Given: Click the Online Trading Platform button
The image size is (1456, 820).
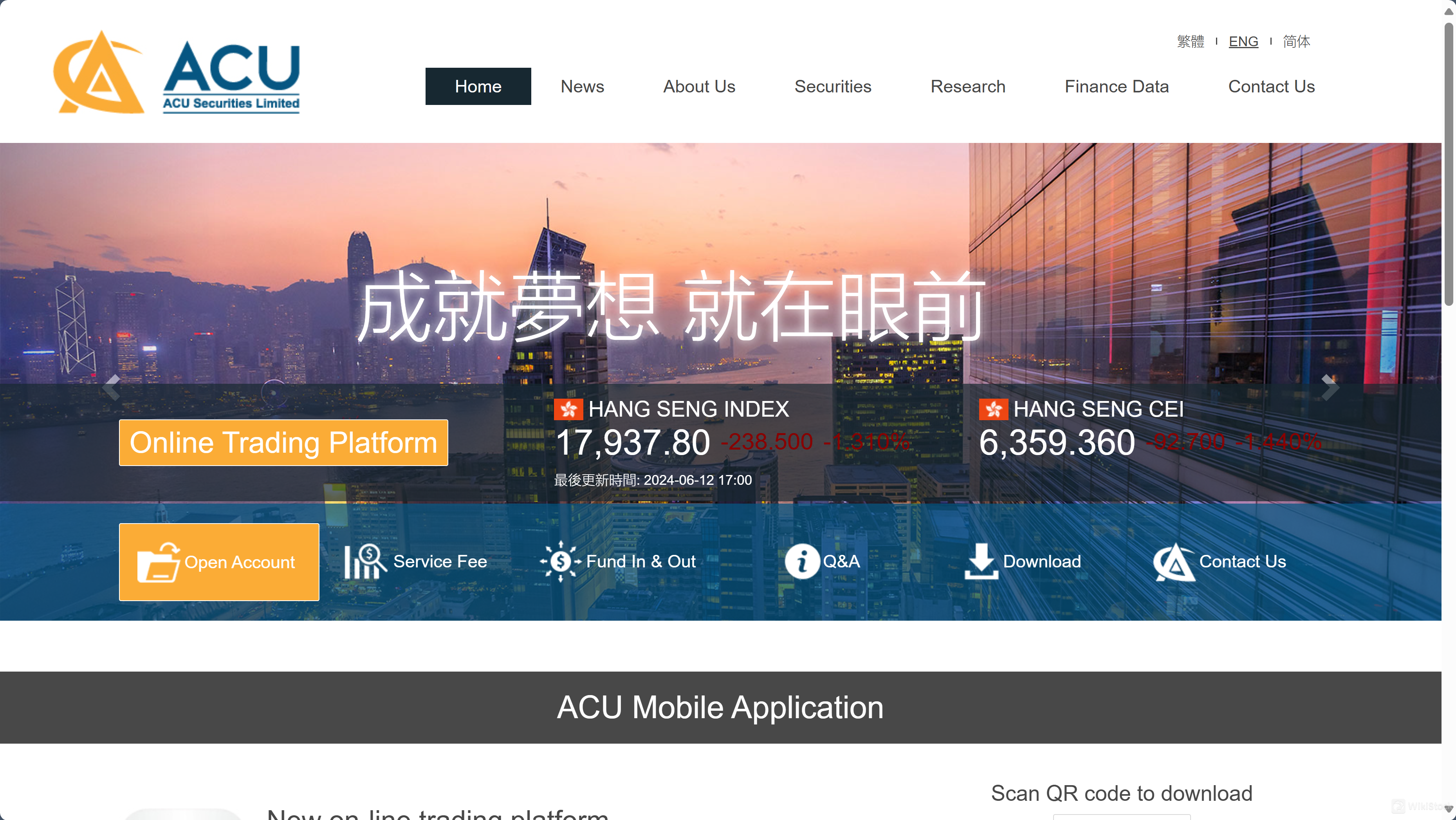Looking at the screenshot, I should click(283, 443).
